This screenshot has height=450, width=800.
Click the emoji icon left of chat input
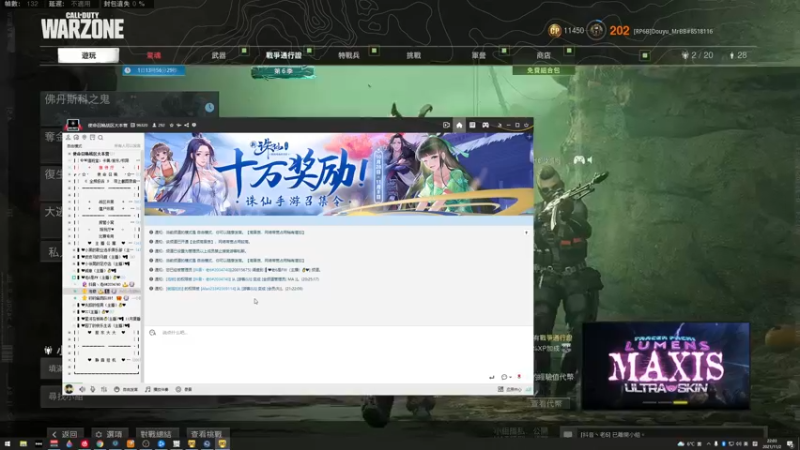[x=153, y=333]
